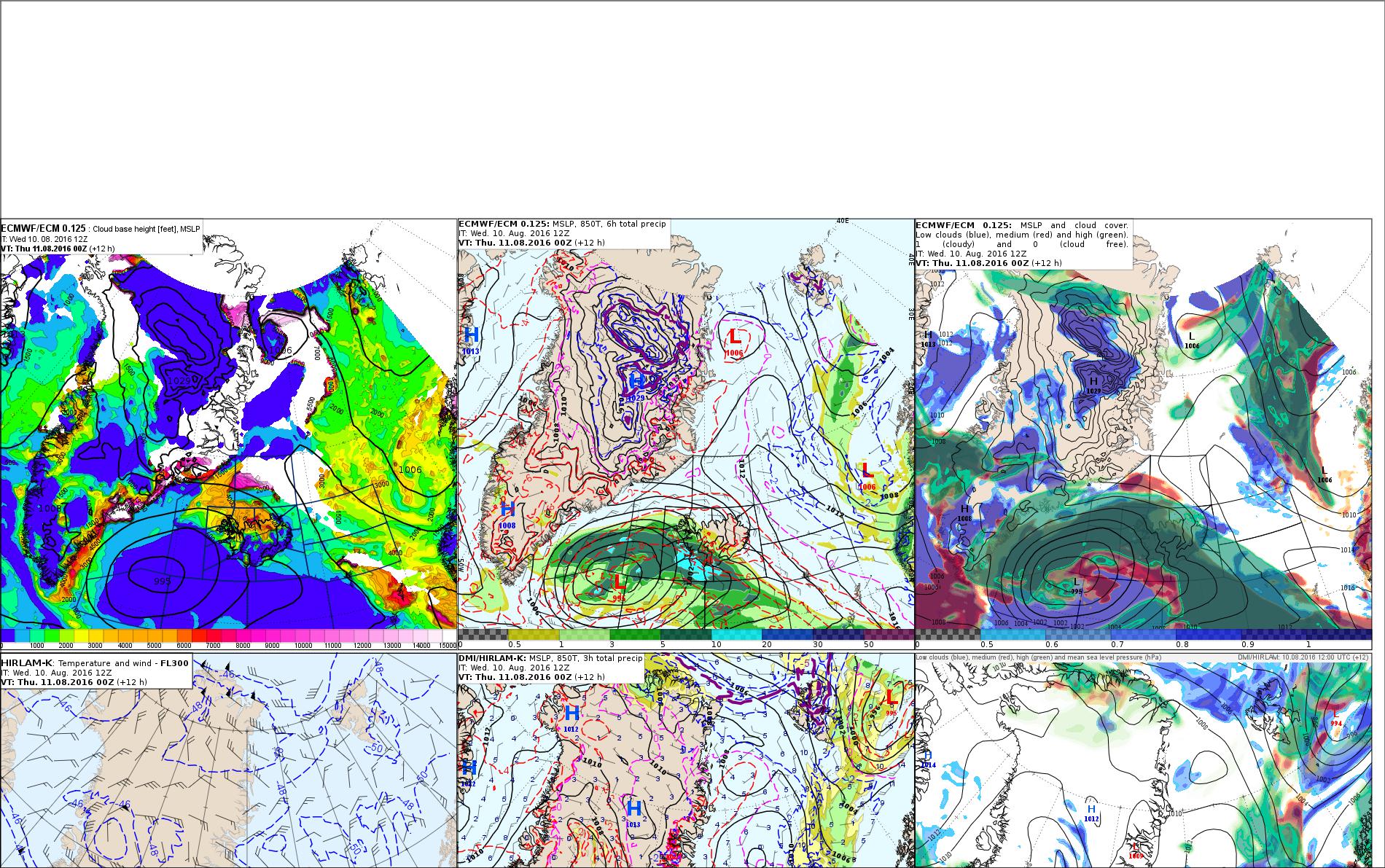This screenshot has width=1385, height=868.
Task: Click the 15000 tick on cloud base legend
Action: (446, 645)
